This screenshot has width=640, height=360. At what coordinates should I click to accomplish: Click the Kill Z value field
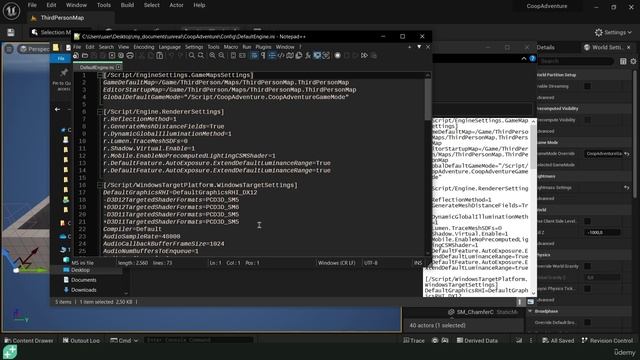point(602,232)
